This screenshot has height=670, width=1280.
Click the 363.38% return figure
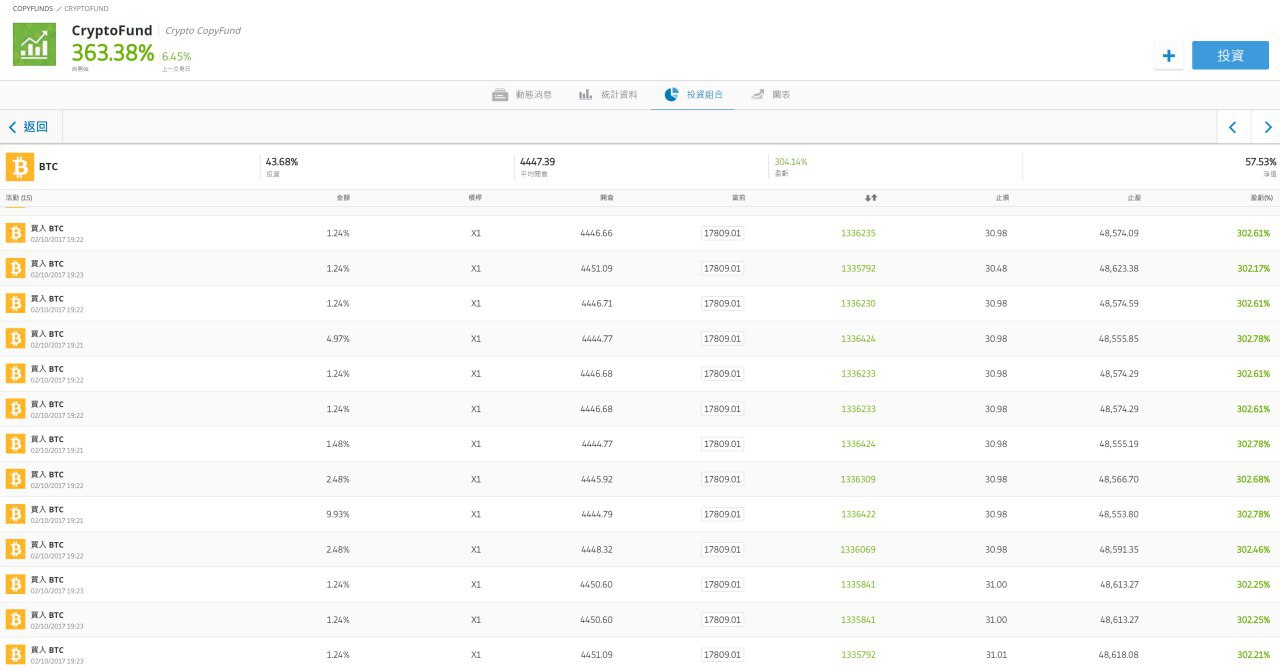[x=113, y=53]
